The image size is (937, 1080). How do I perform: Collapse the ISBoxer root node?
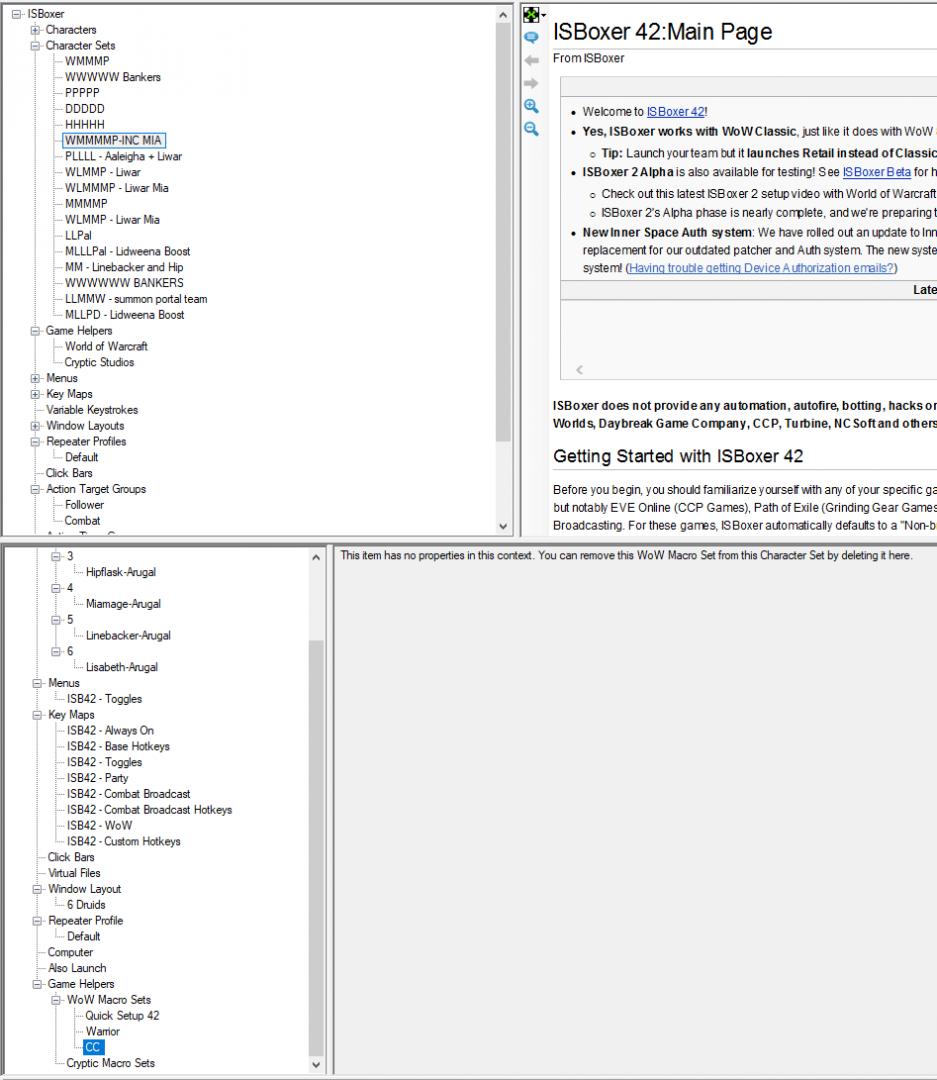pyautogui.click(x=17, y=14)
